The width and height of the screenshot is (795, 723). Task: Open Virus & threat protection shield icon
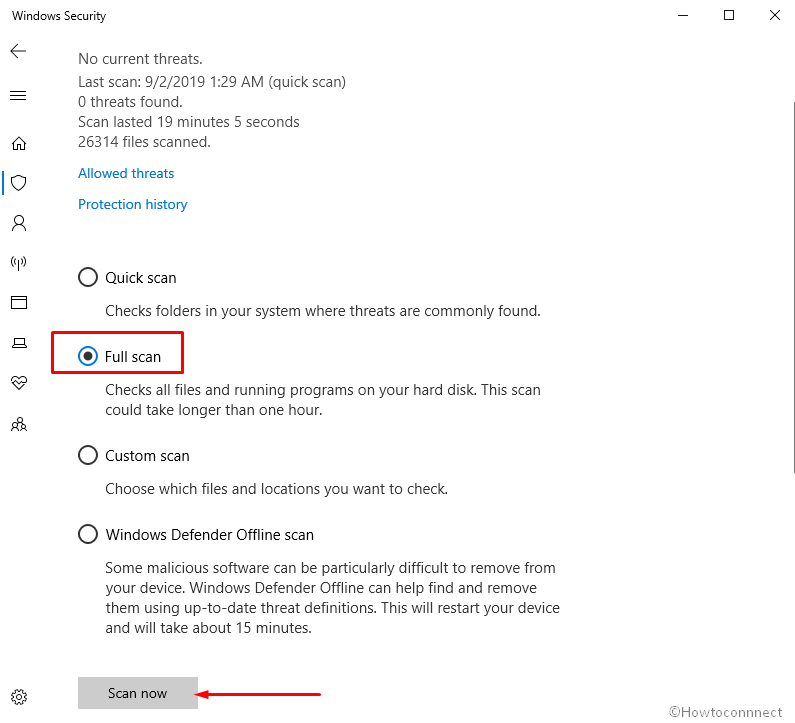pos(19,183)
